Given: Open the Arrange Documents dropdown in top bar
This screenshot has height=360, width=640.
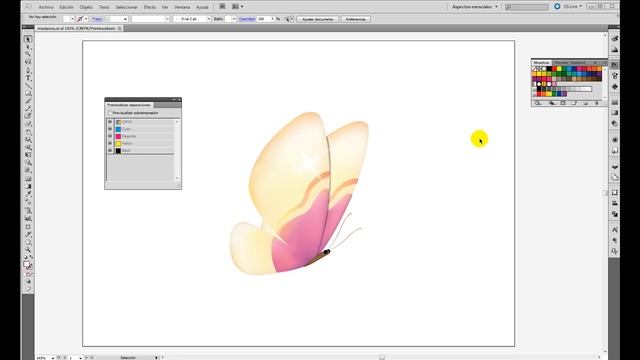Looking at the screenshot, I should 238,7.
